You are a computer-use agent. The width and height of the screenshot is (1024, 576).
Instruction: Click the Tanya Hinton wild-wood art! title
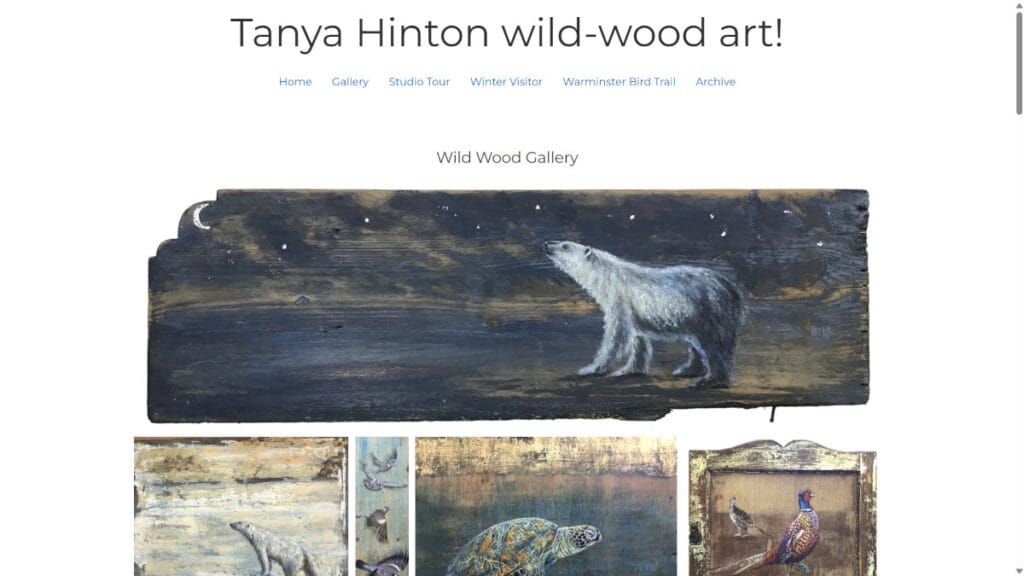(x=507, y=33)
